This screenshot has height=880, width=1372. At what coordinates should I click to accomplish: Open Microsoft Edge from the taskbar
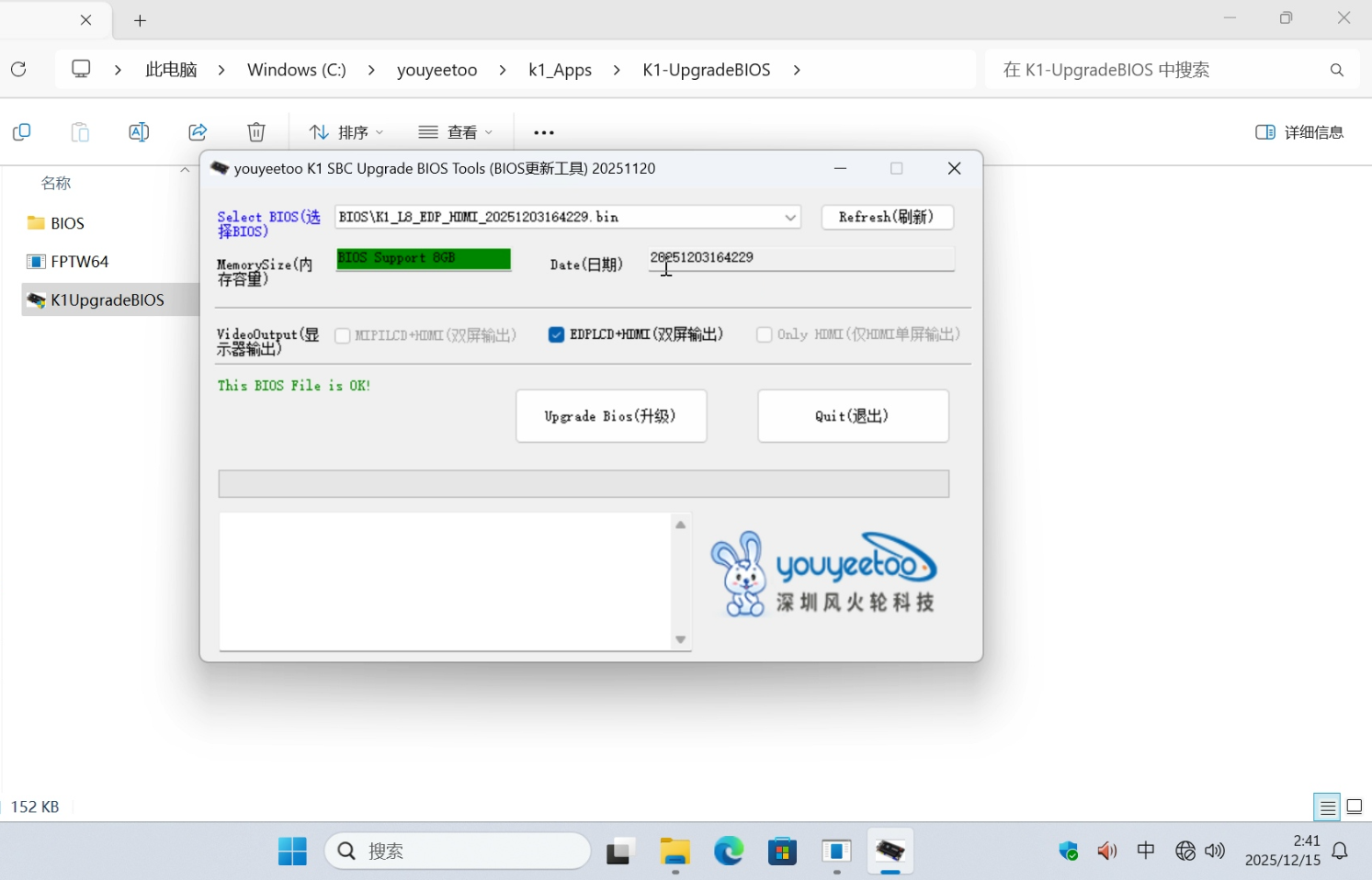click(x=729, y=852)
